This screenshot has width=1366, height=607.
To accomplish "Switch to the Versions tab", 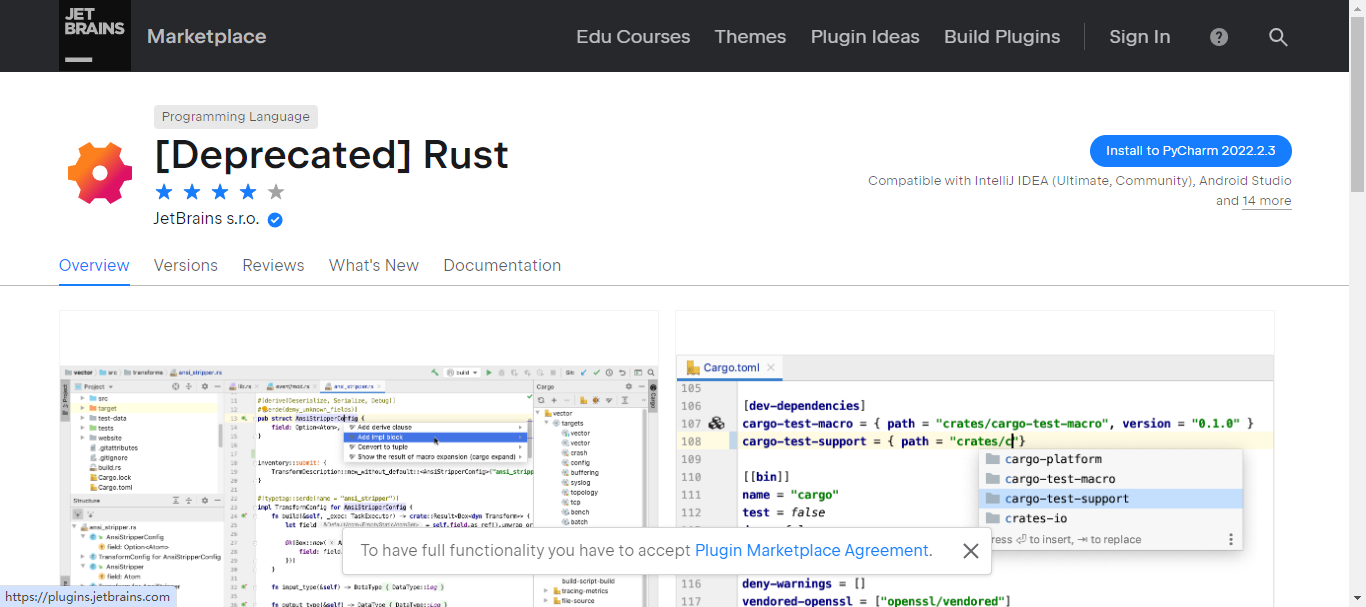I will pos(185,266).
